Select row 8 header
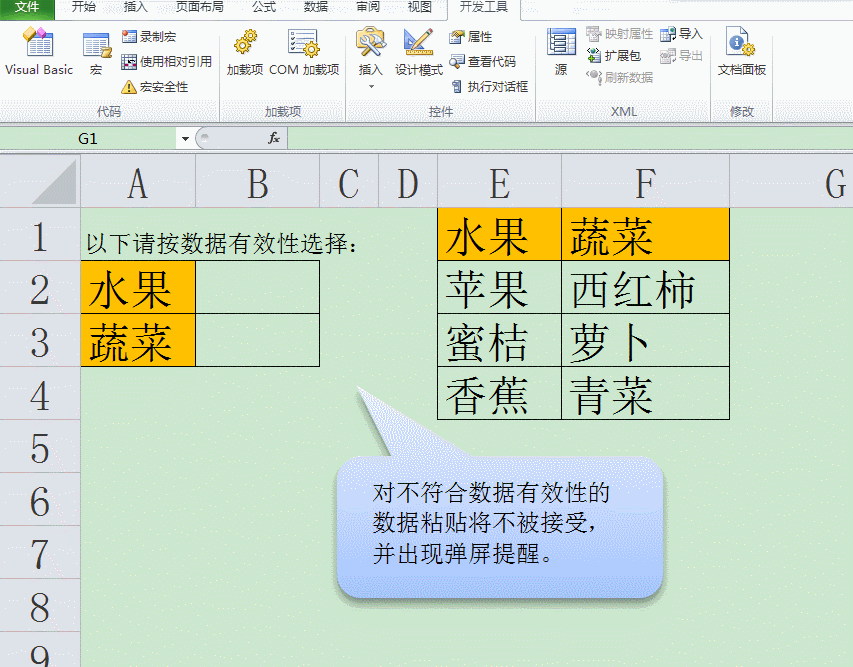Viewport: 853px width, 667px height. point(40,605)
